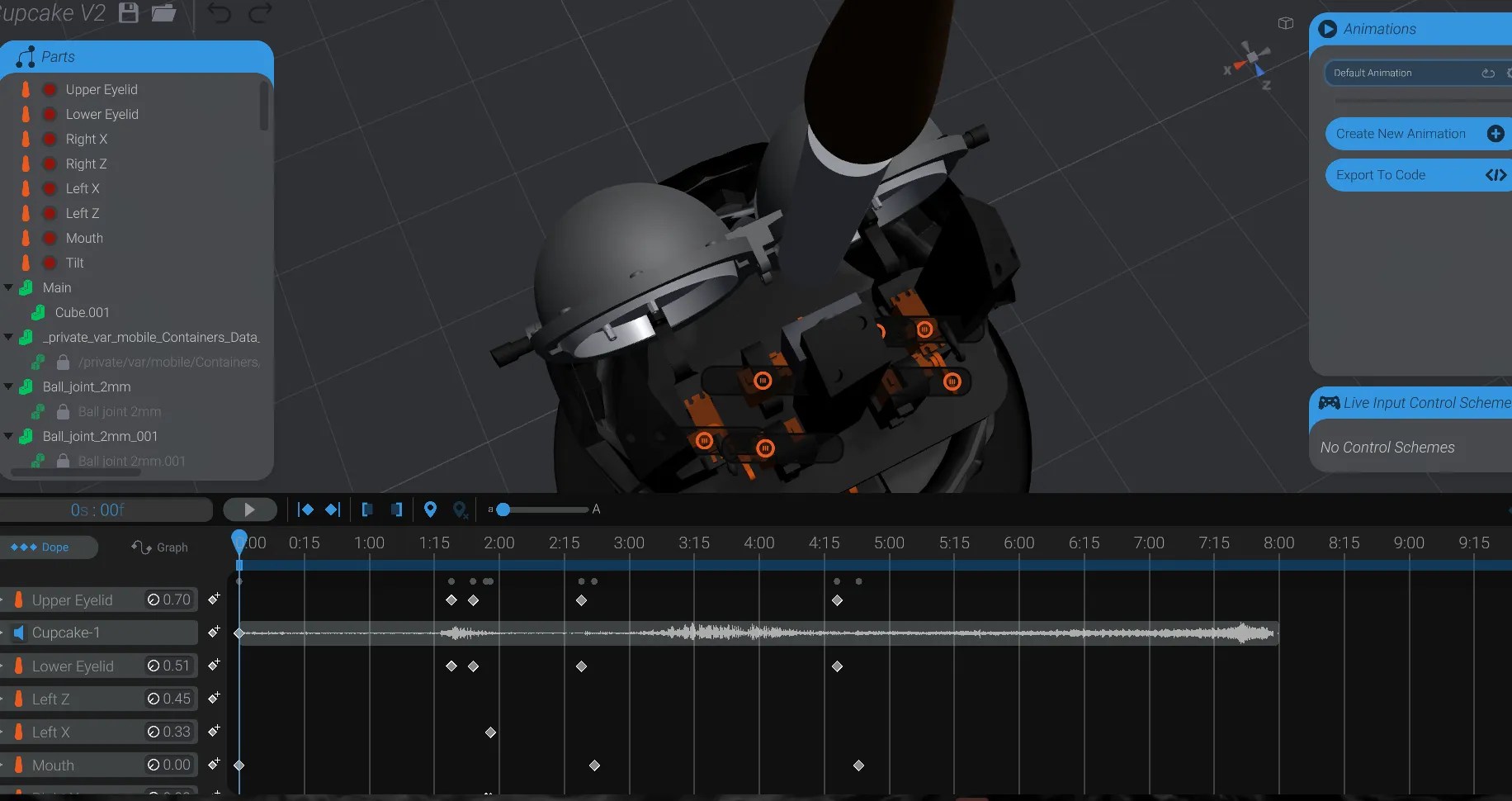Toggle the red dot for Lower Eyelid
Screen dimensions: 1512x801
click(50, 114)
